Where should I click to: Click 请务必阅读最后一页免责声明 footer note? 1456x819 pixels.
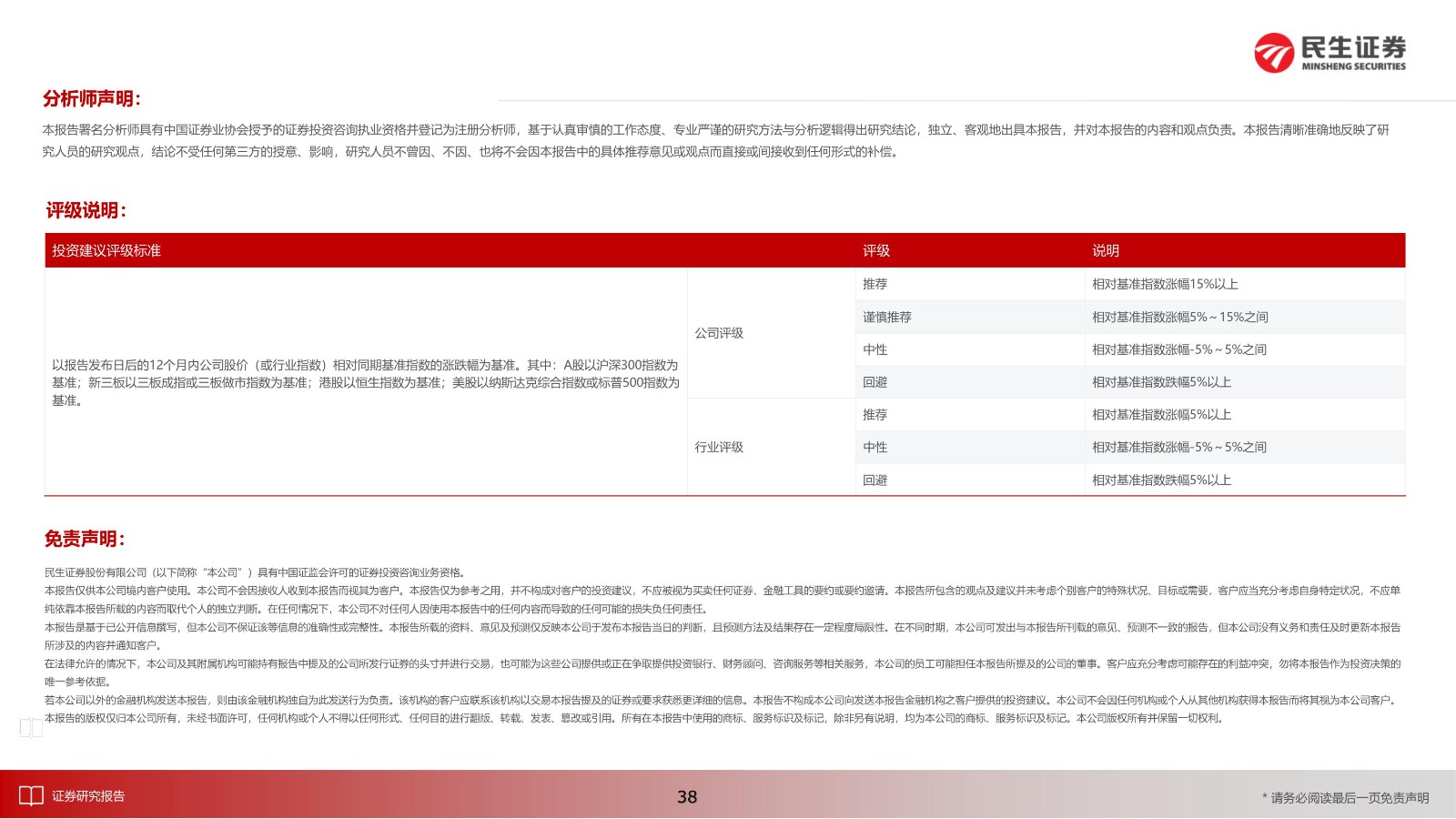[x=1345, y=798]
